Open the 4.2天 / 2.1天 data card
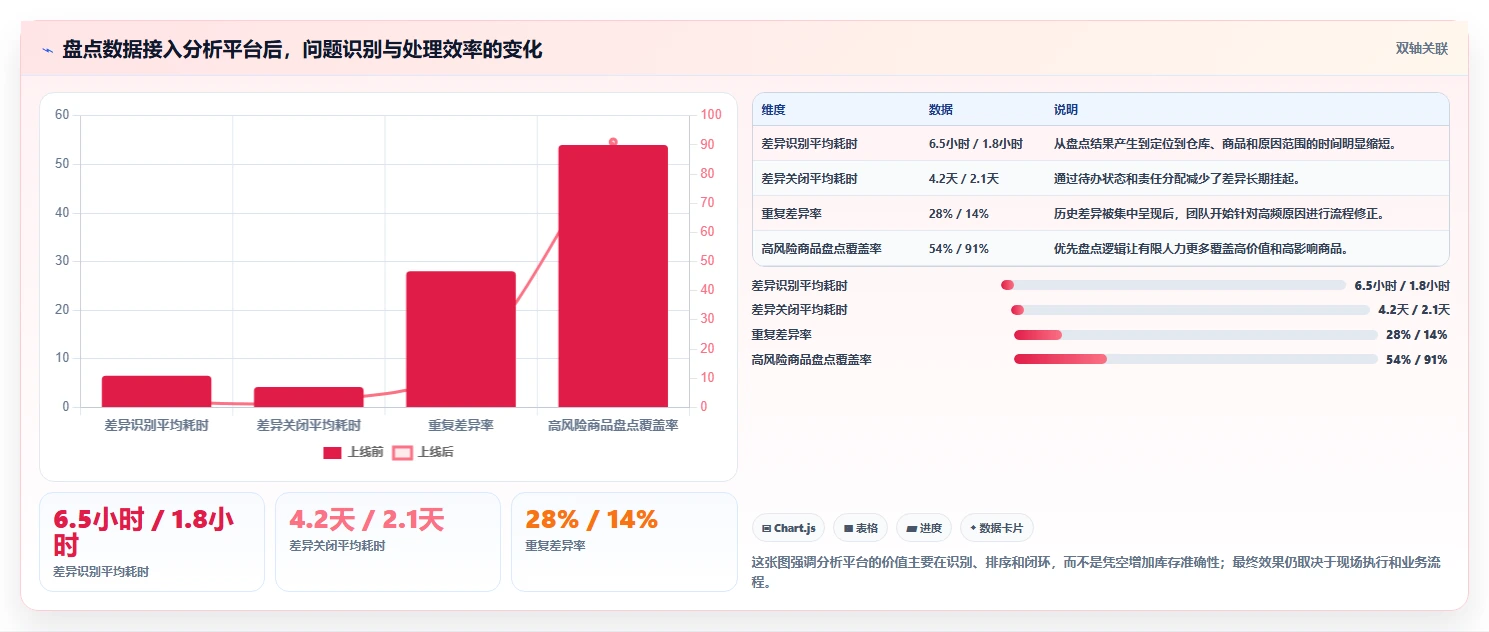The width and height of the screenshot is (1489, 632). 388,542
